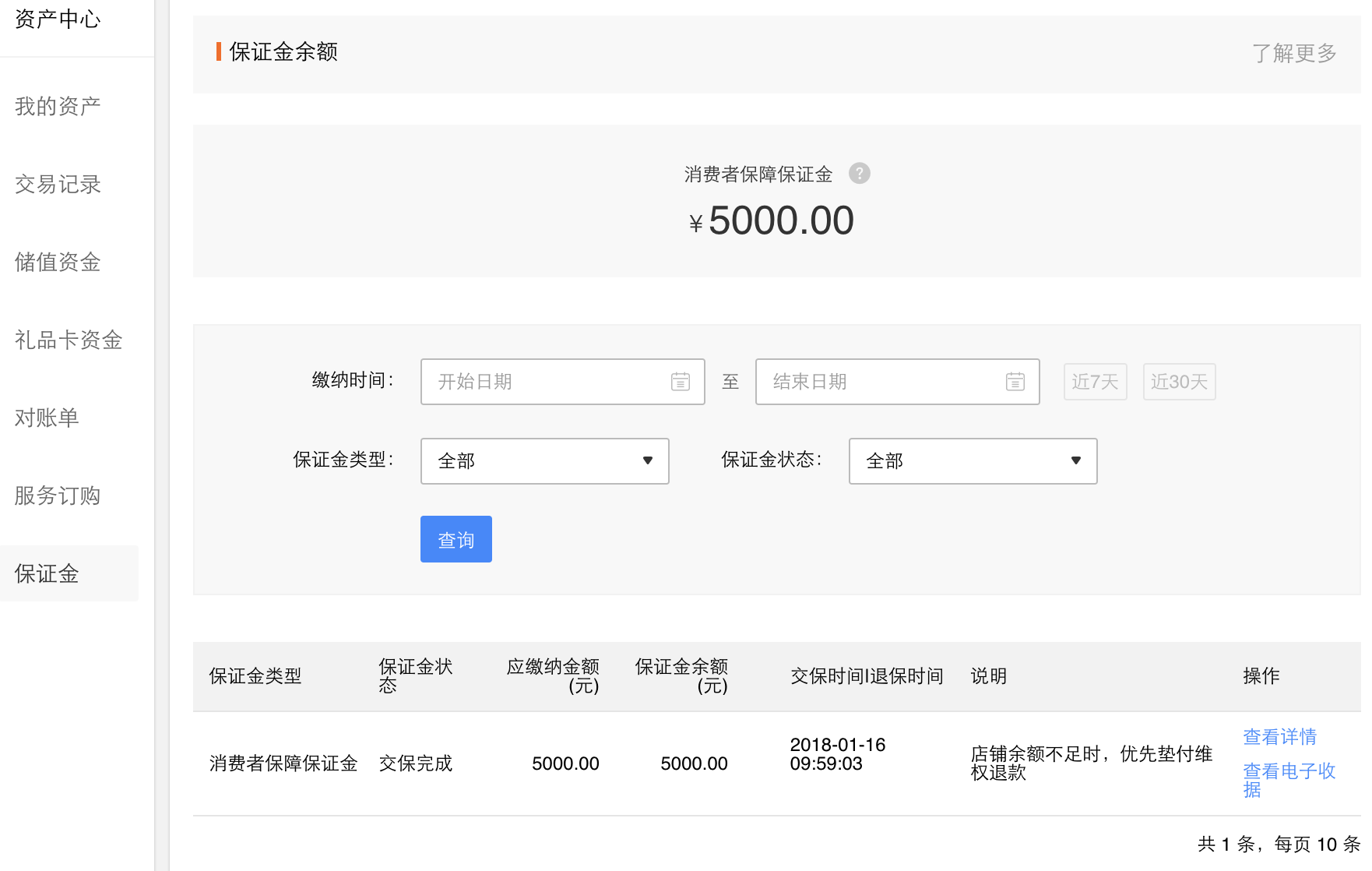Viewport: 1372px width, 871px height.
Task: Open 对账单 sidebar item
Action: (47, 418)
